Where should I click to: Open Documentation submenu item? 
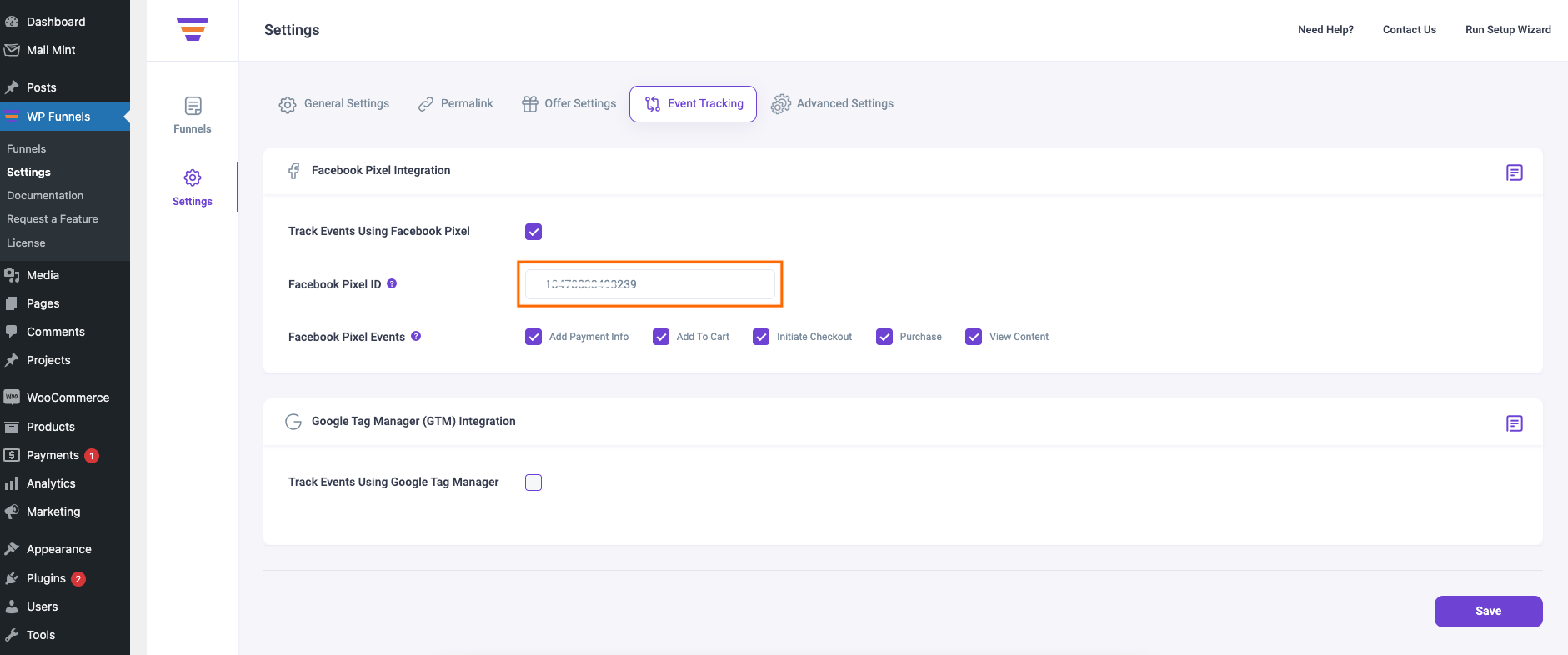click(45, 195)
